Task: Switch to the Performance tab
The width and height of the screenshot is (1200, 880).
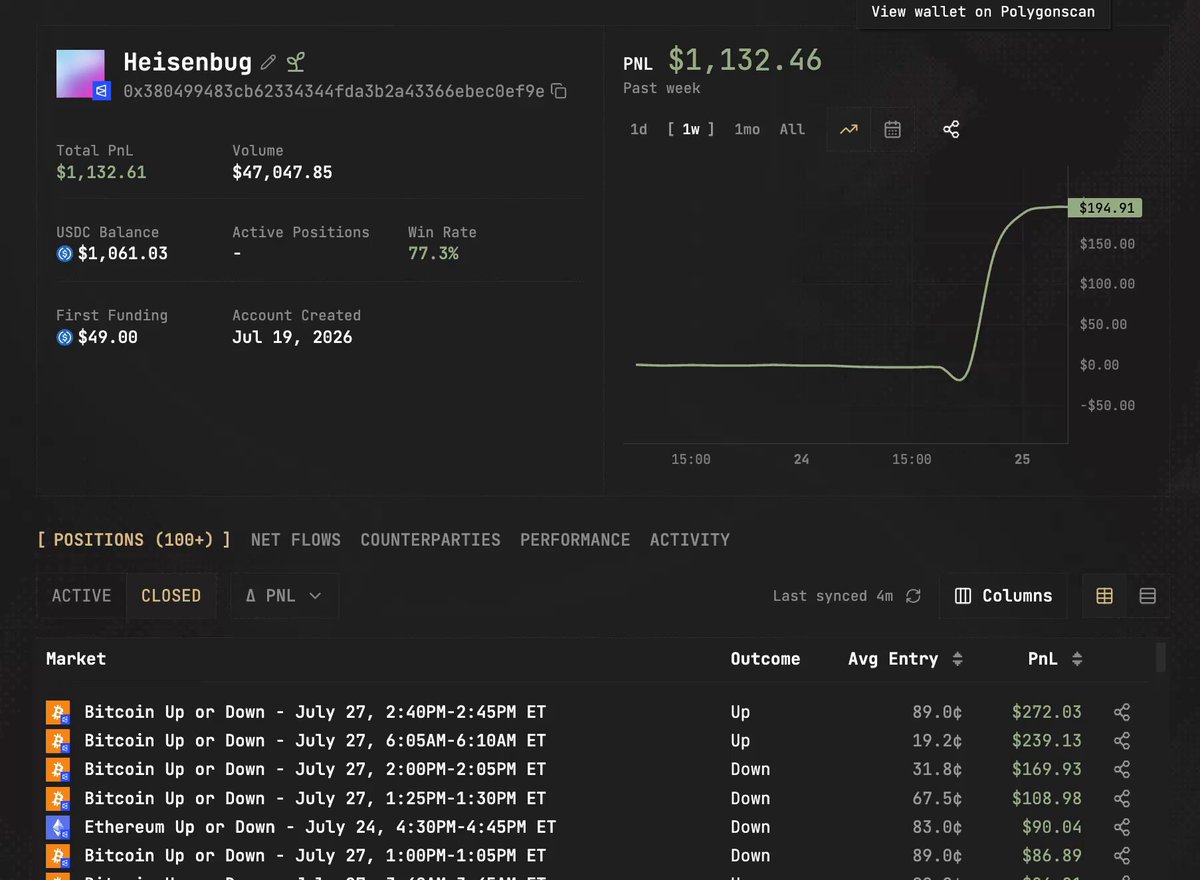Action: click(x=575, y=540)
